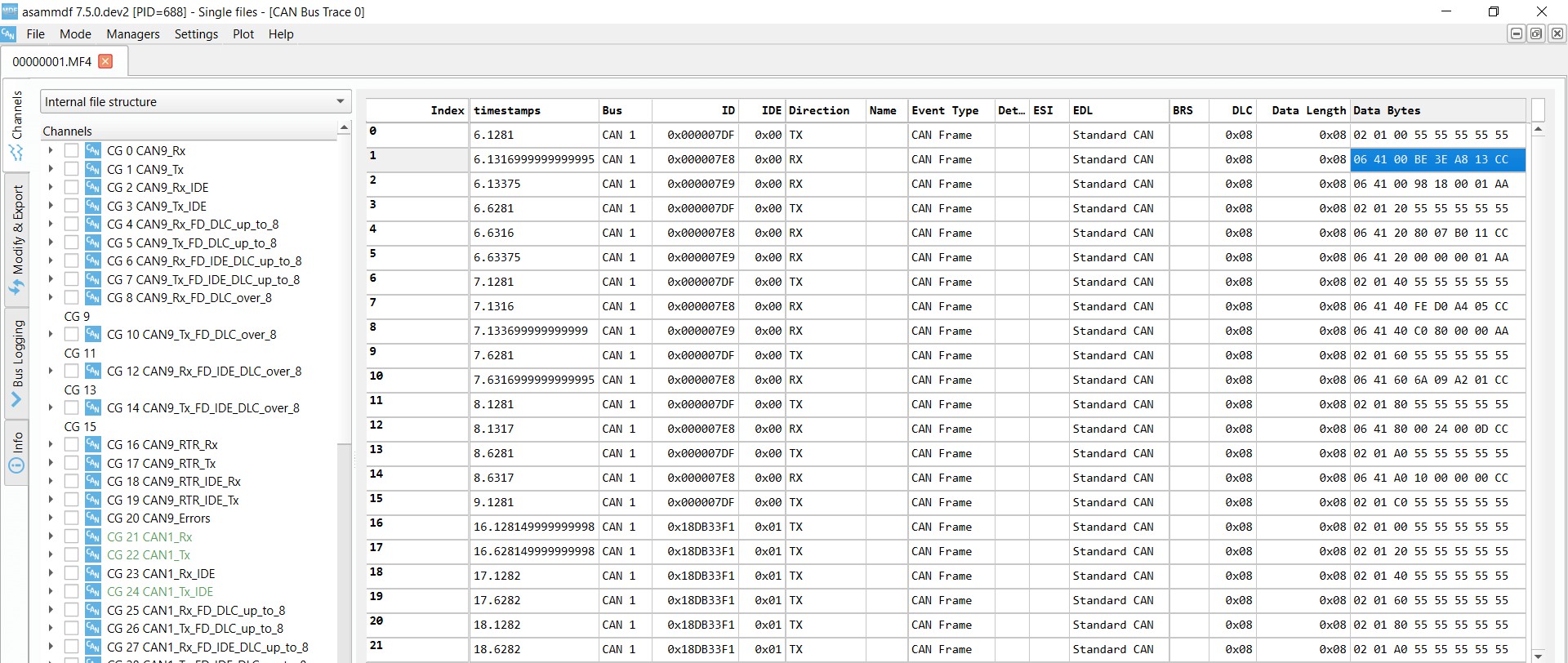Screen dimensions: 1568x663
Task: Click the CAN icon beside CG 10 CAN9_Tx_FD_DLC_over_8
Action: click(x=93, y=335)
